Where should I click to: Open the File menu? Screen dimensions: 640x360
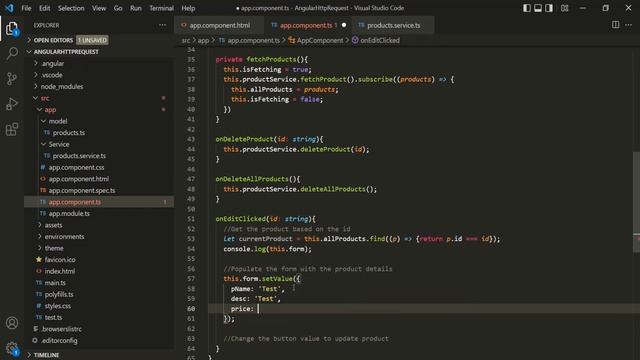click(26, 8)
